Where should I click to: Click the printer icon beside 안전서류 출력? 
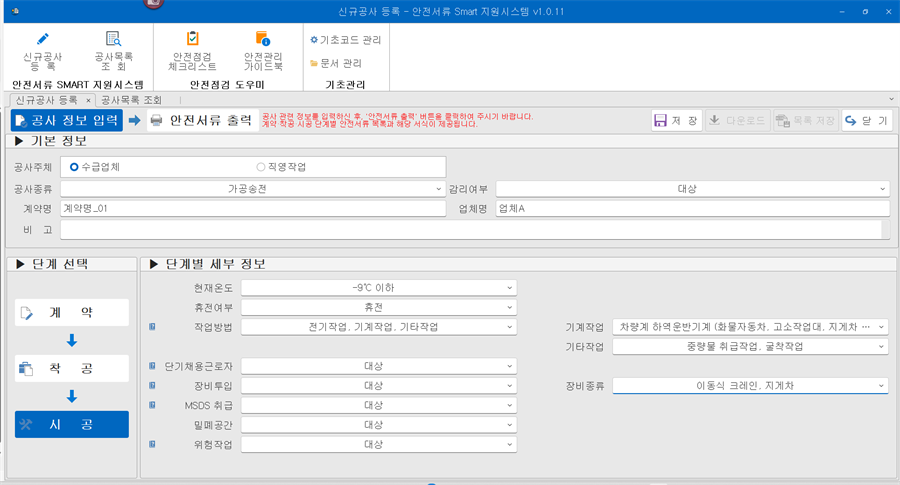tap(156, 120)
